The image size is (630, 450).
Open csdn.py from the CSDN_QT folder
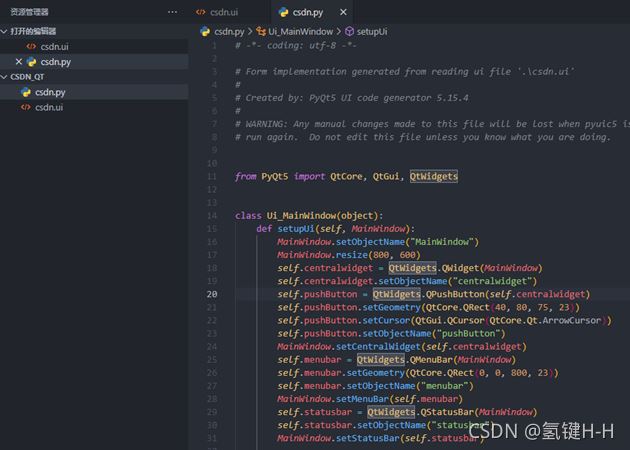click(x=50, y=92)
